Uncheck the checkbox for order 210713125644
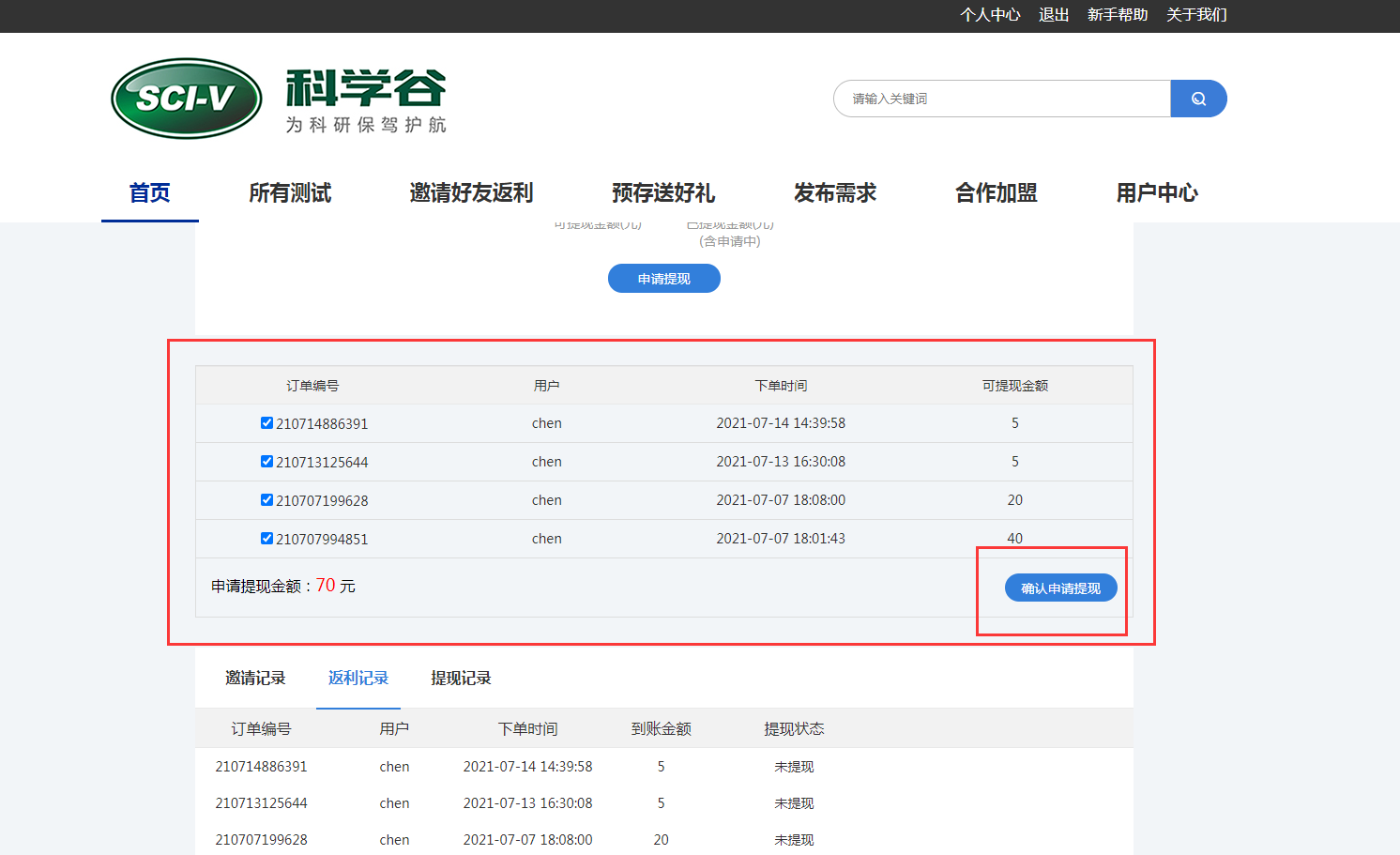1400x855 pixels. pyautogui.click(x=266, y=462)
